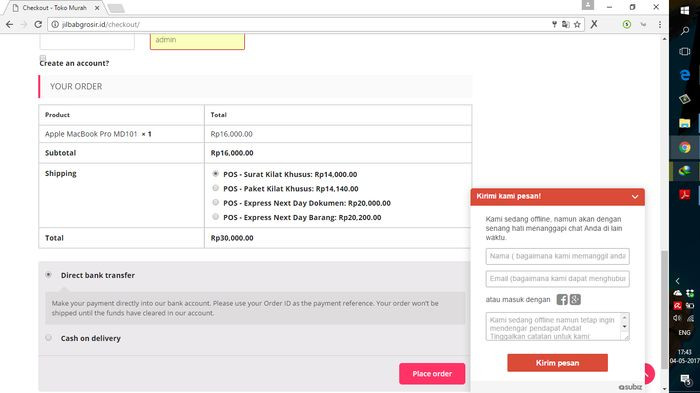Click the Chrome profile avatar button
700x393 pixels.
click(x=588, y=5)
